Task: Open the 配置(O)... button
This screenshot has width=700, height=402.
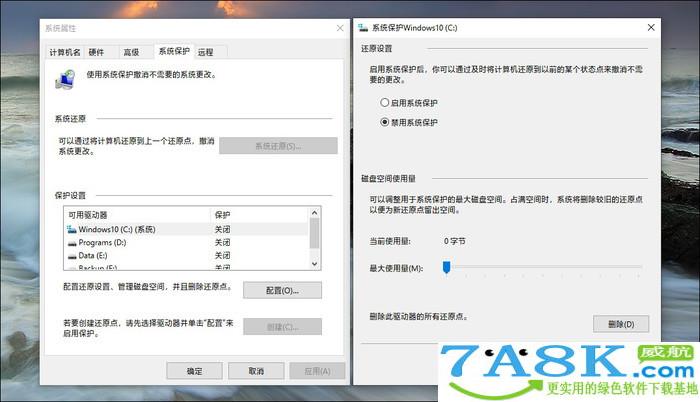Action: coord(282,290)
